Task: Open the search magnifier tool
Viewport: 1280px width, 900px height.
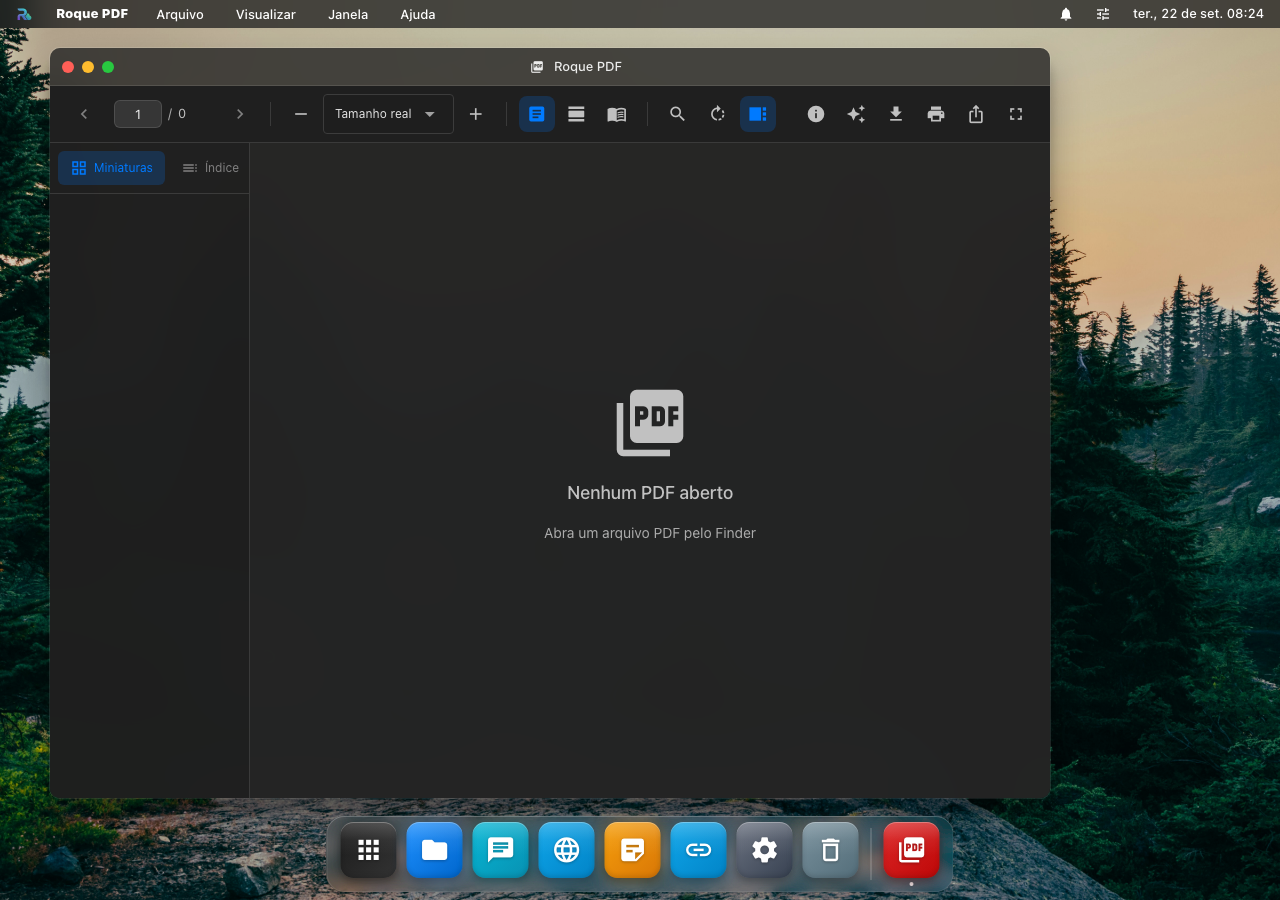Action: (678, 114)
